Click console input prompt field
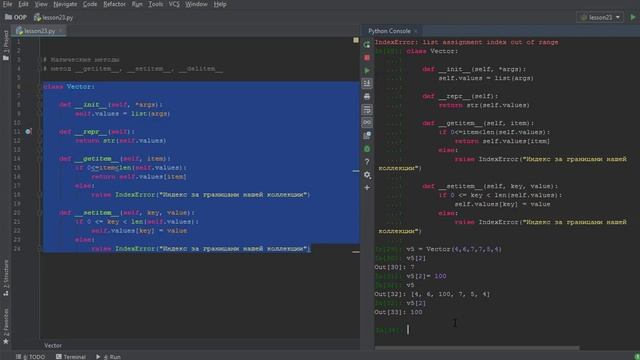The image size is (640, 360). [506, 330]
